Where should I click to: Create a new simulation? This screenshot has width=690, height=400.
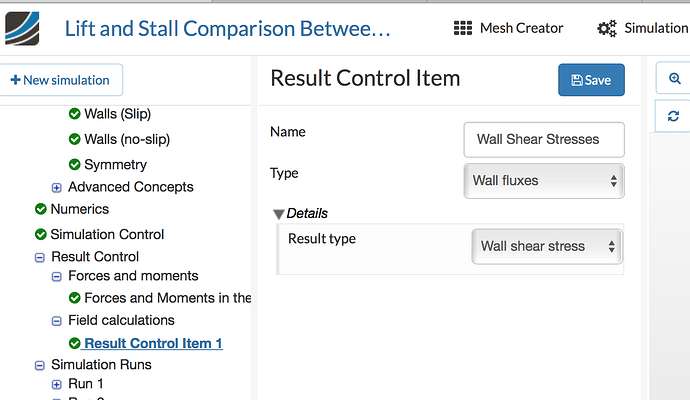[60, 79]
